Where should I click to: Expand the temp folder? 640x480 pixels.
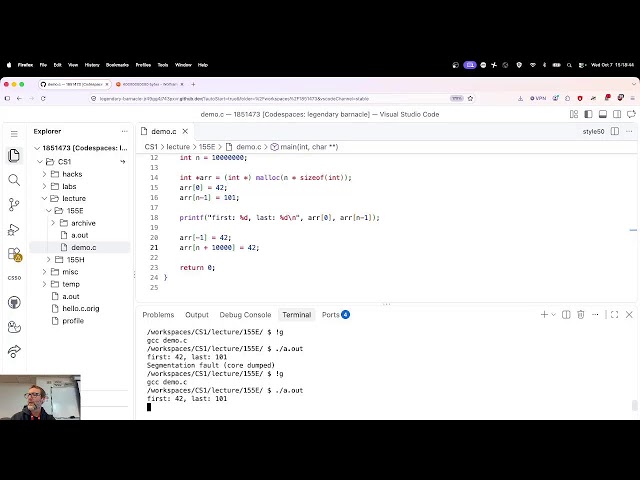pyautogui.click(x=44, y=284)
